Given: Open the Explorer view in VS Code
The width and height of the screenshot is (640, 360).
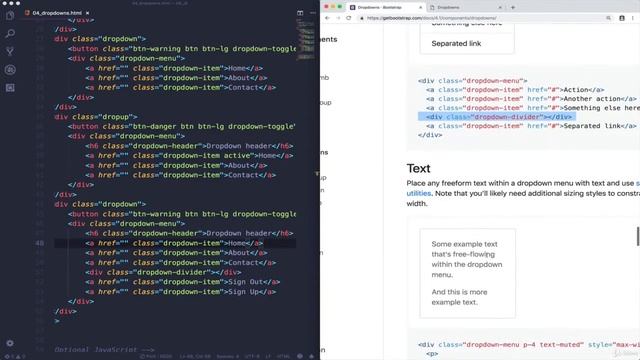Looking at the screenshot, I should [10, 16].
